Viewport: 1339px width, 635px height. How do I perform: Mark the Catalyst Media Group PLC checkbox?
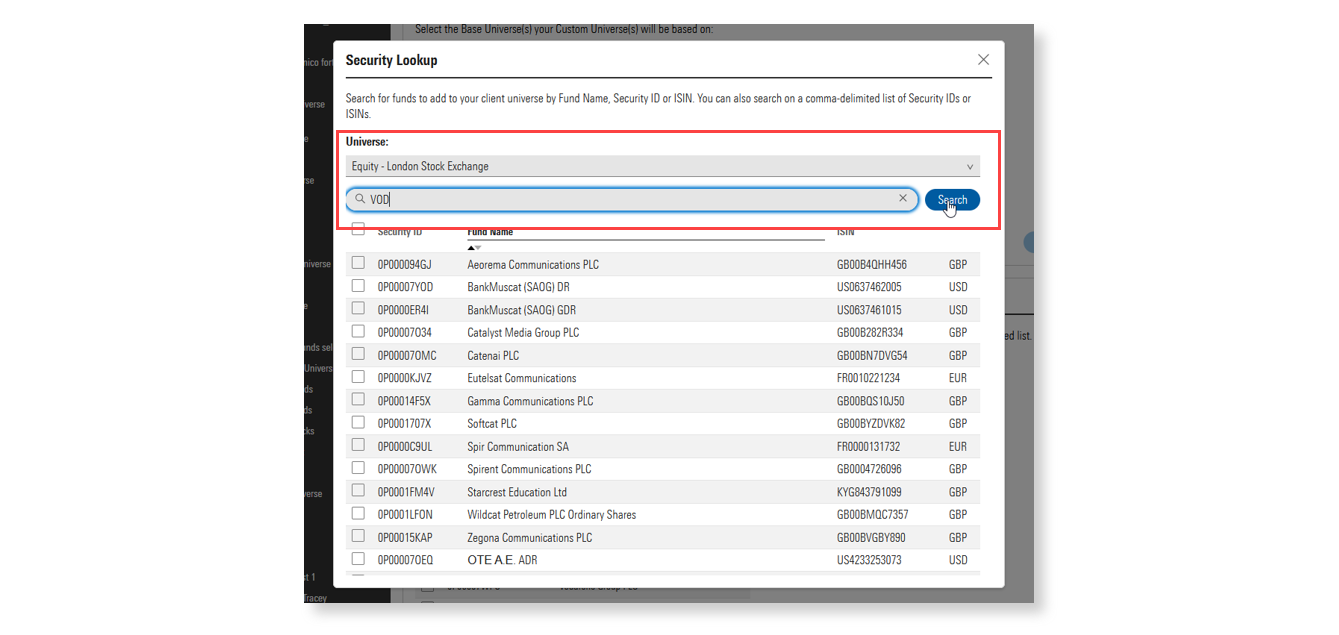[358, 331]
